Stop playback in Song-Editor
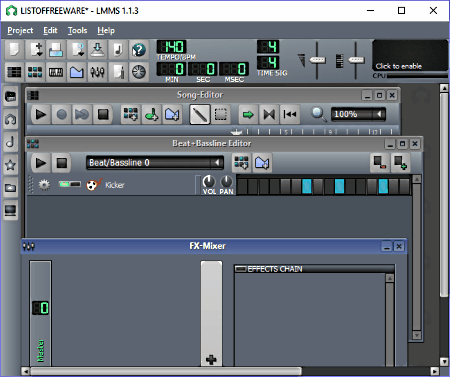Viewport: 450px width, 377px height. [x=103, y=114]
